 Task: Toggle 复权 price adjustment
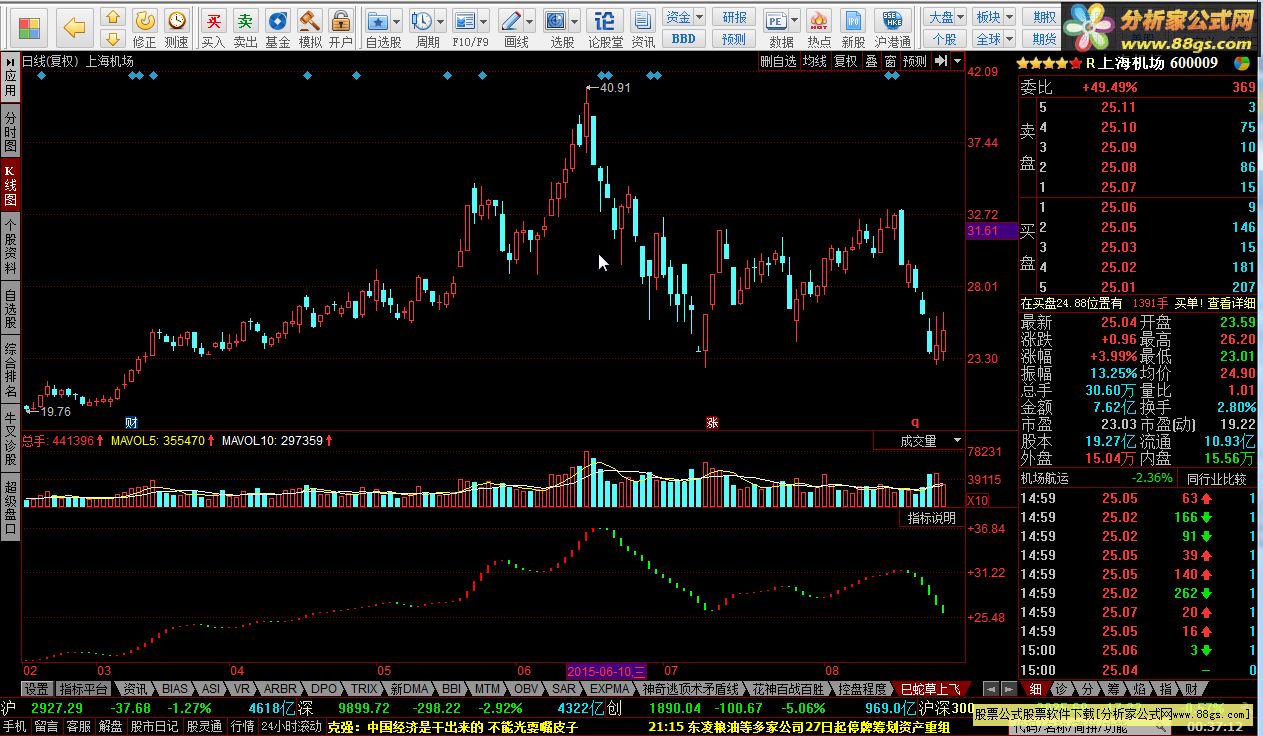point(846,61)
